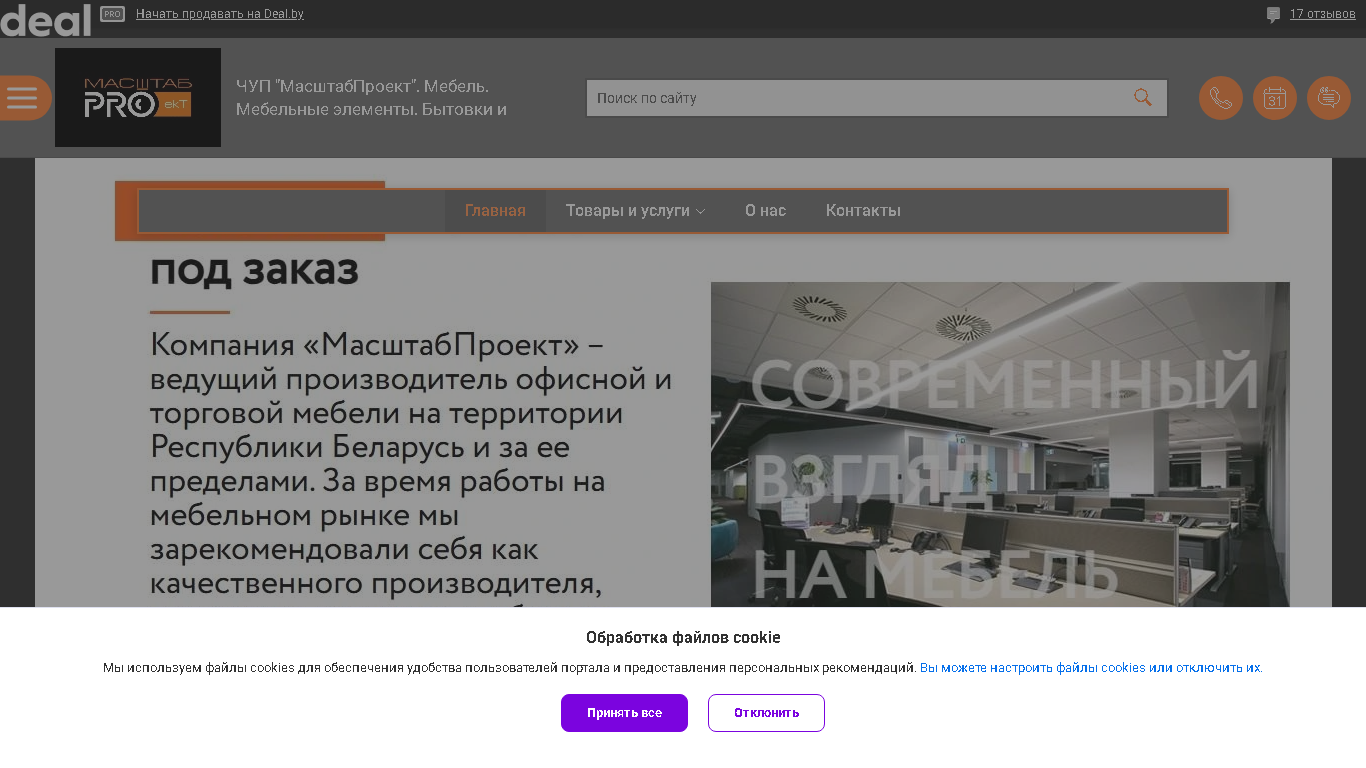Select the Главная menu item

[495, 210]
